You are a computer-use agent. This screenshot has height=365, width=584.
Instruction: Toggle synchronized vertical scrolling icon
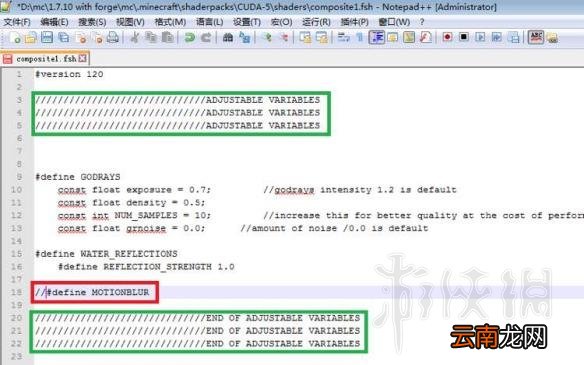[x=305, y=37]
